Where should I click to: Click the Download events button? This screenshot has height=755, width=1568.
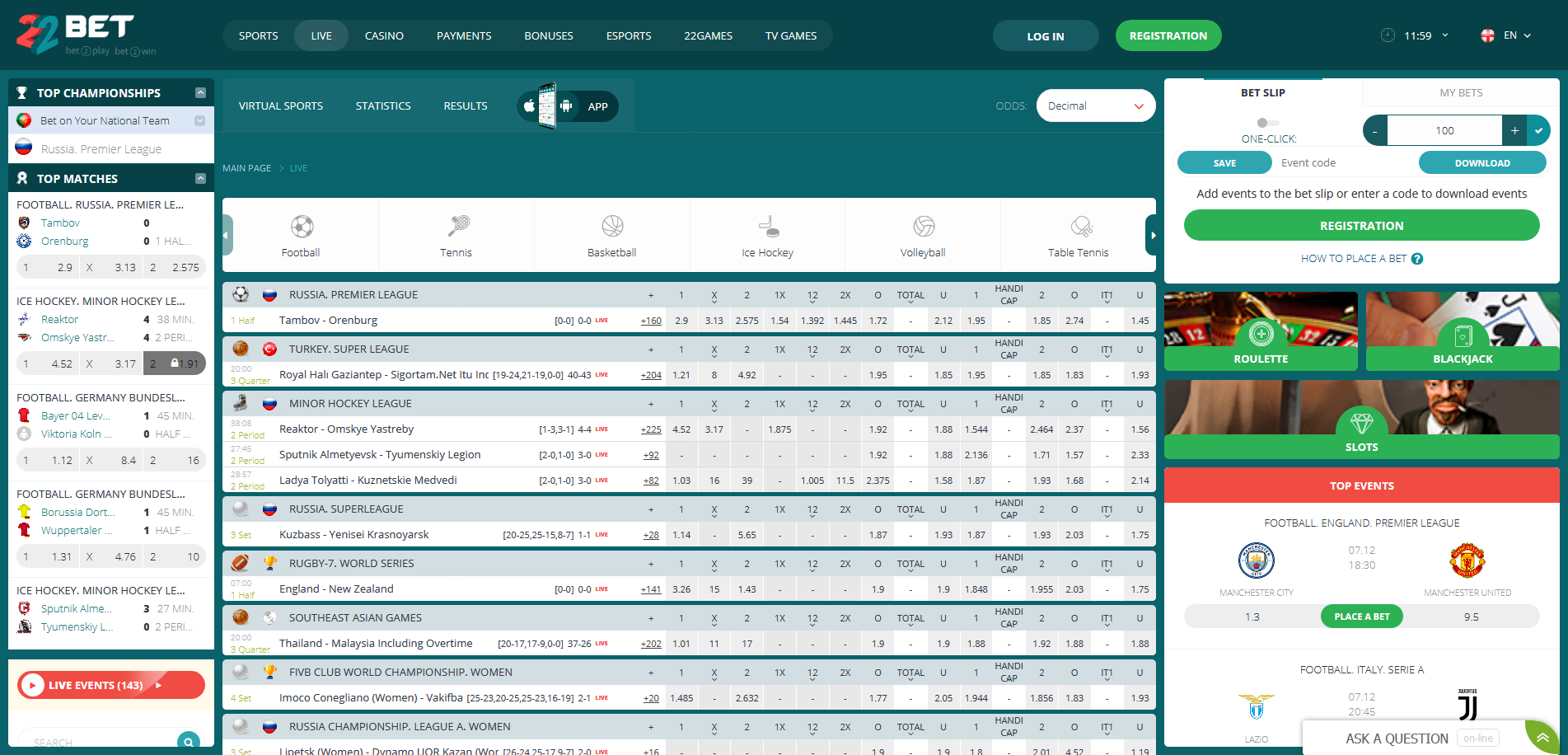tap(1482, 162)
